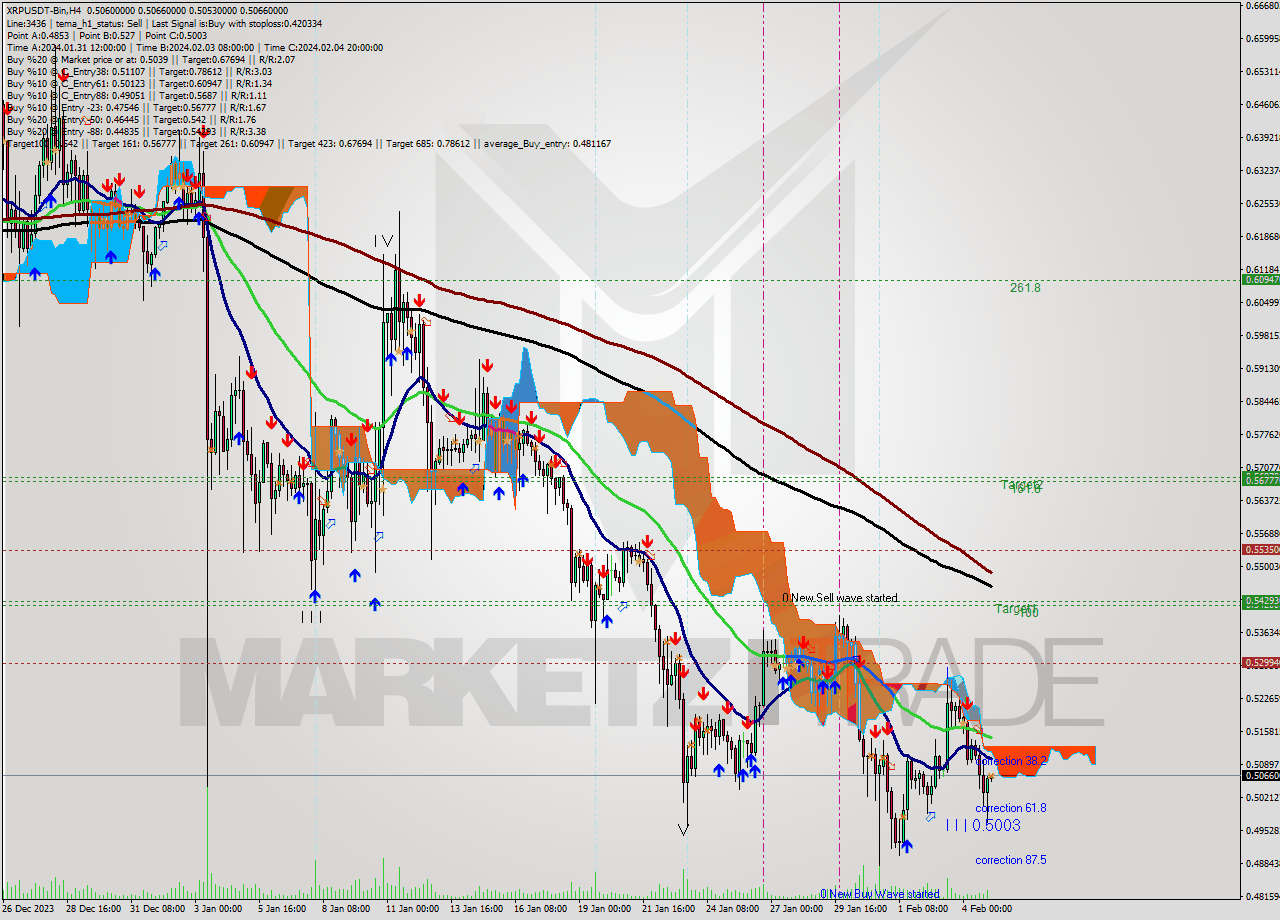This screenshot has width=1280, height=920.
Task: Click the 'correction 61.8' label
Action: click(x=1011, y=808)
